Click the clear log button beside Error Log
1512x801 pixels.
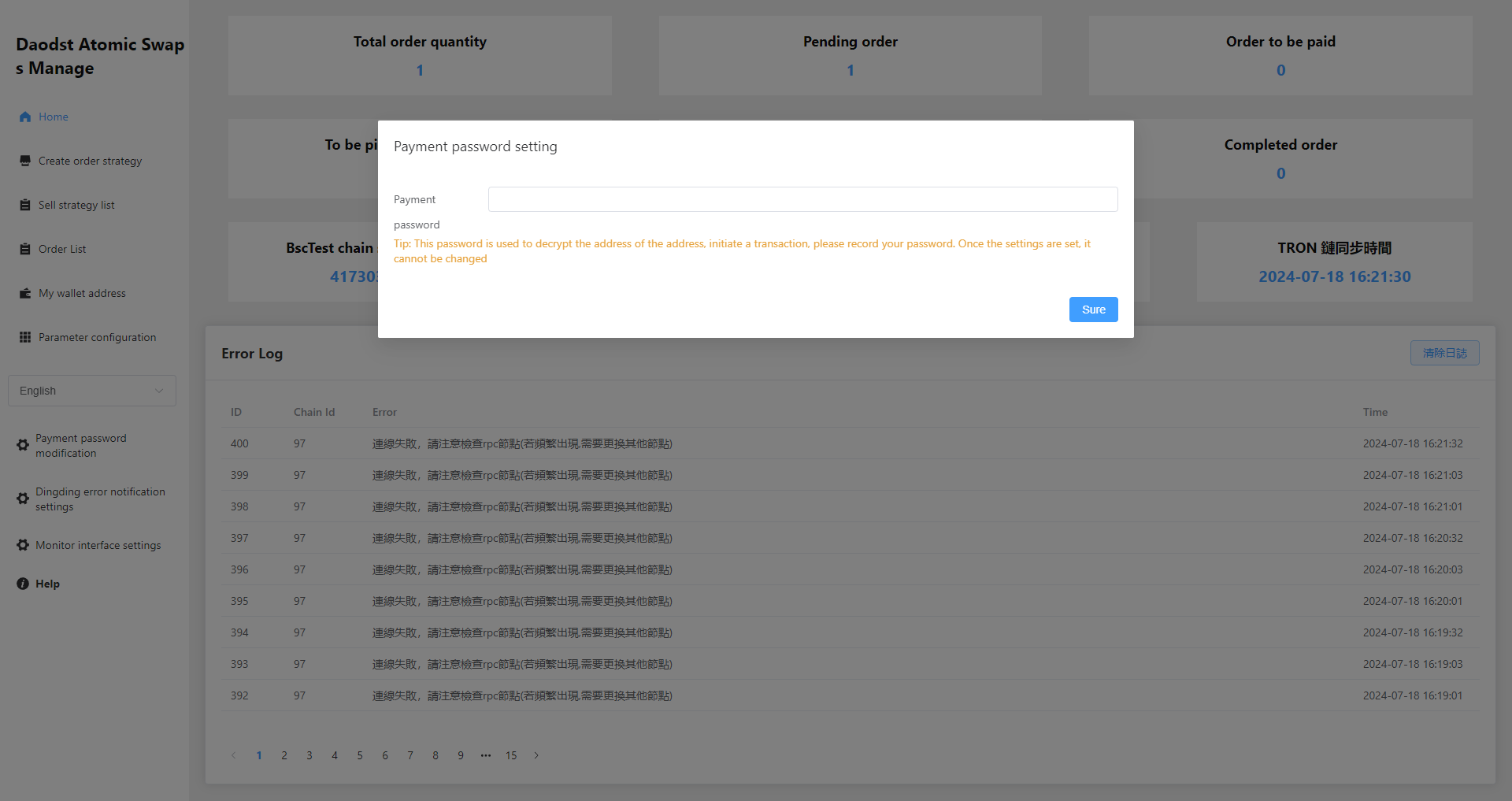1444,353
